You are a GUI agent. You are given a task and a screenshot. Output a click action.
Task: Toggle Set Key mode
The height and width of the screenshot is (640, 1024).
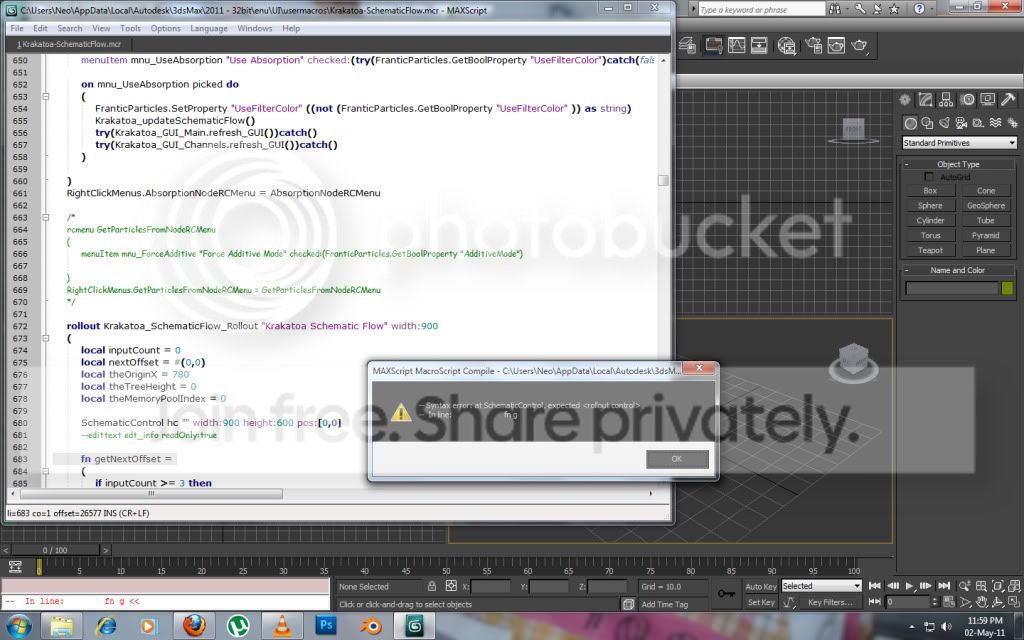(x=761, y=602)
